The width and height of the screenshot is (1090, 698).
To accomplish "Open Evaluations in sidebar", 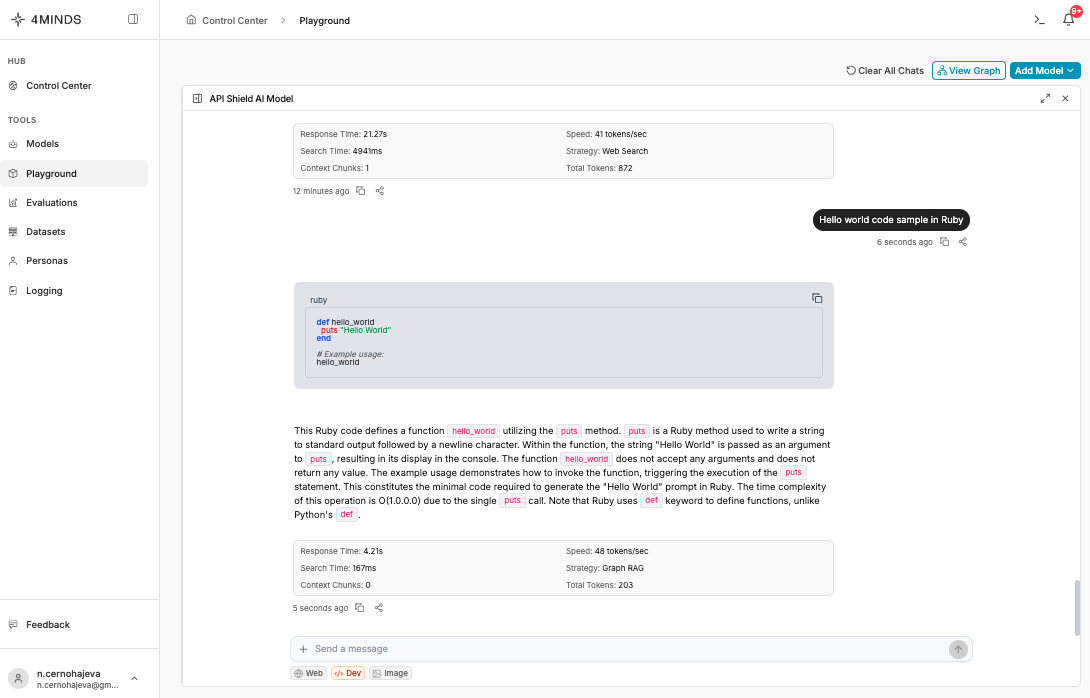I will pos(74,203).
